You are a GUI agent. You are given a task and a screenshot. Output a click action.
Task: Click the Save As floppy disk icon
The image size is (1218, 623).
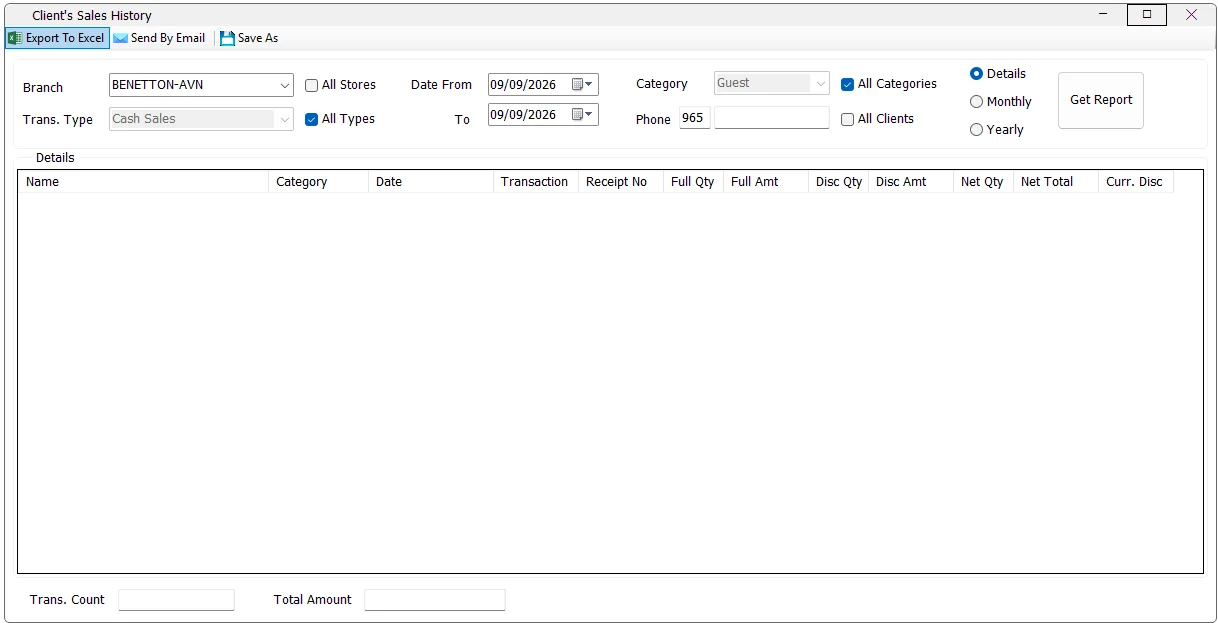(227, 38)
